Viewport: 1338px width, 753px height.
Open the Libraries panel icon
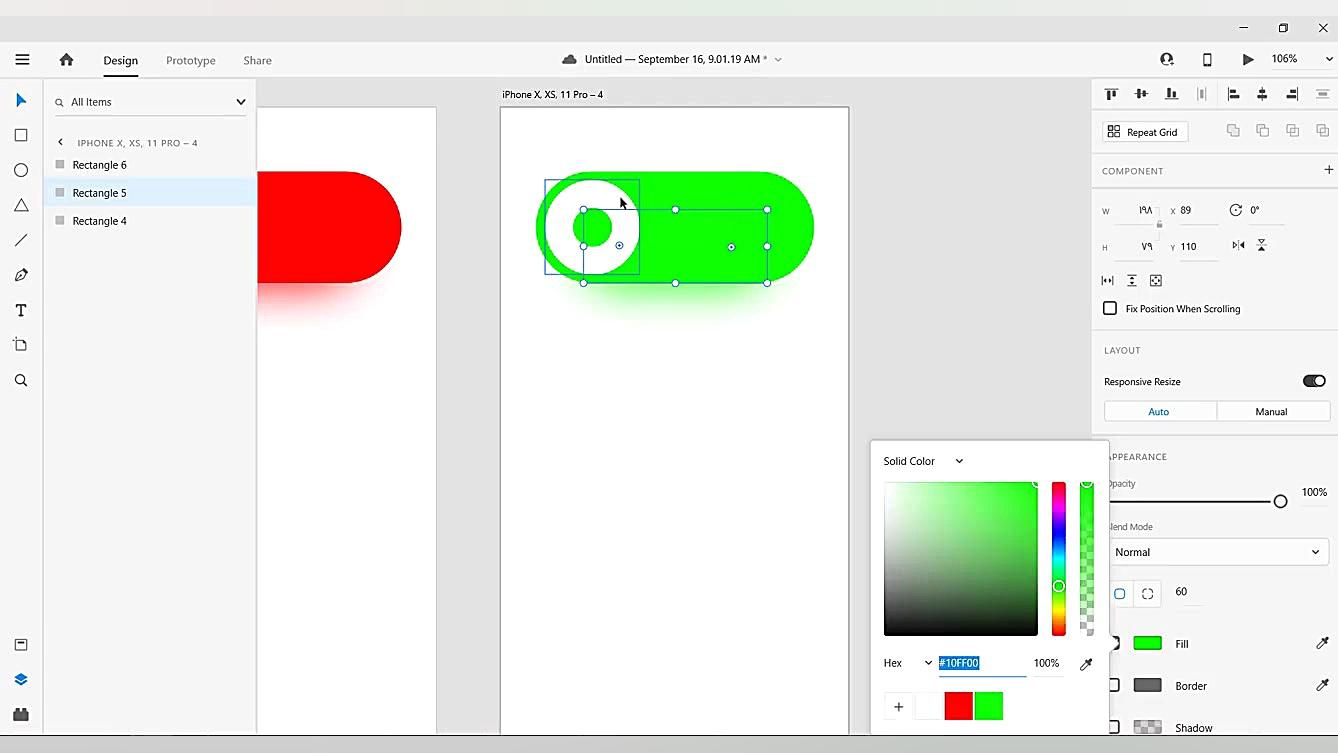click(21, 645)
